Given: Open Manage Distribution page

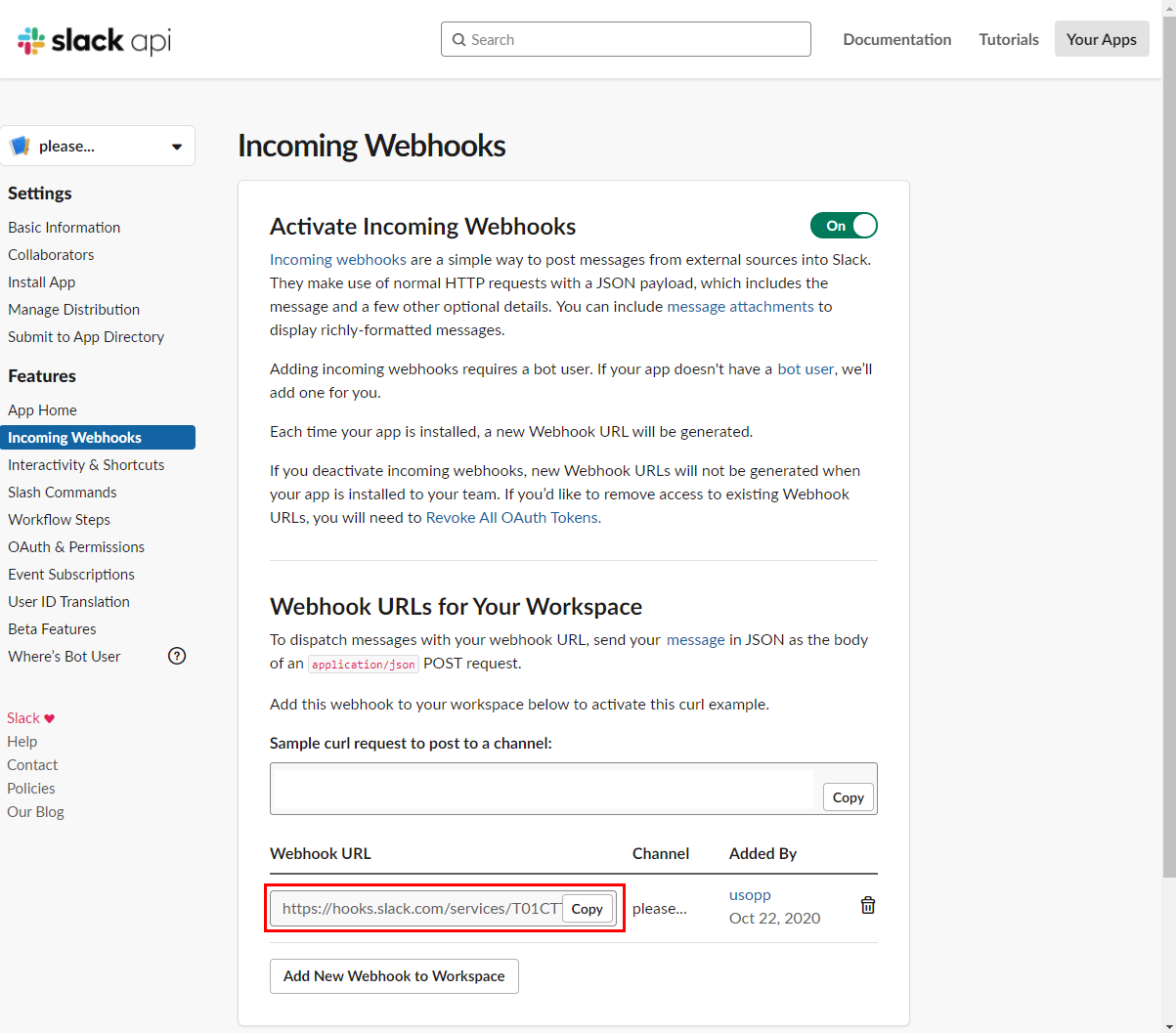Looking at the screenshot, I should point(74,309).
